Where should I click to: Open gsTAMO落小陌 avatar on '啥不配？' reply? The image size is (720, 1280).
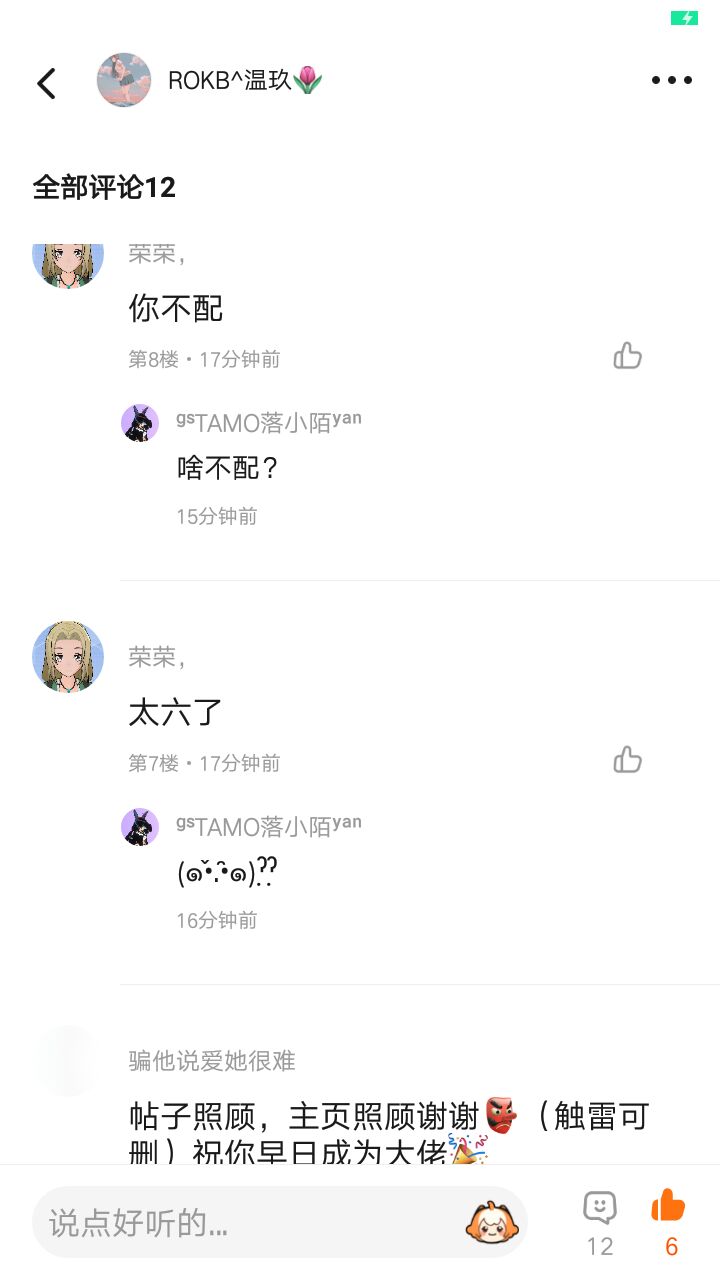(140, 422)
